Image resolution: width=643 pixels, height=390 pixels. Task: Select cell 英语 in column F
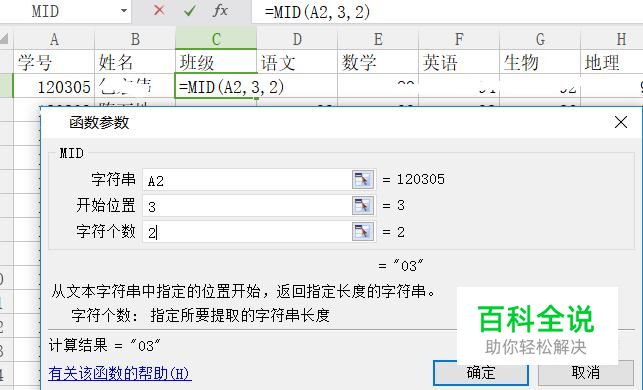pyautogui.click(x=459, y=62)
